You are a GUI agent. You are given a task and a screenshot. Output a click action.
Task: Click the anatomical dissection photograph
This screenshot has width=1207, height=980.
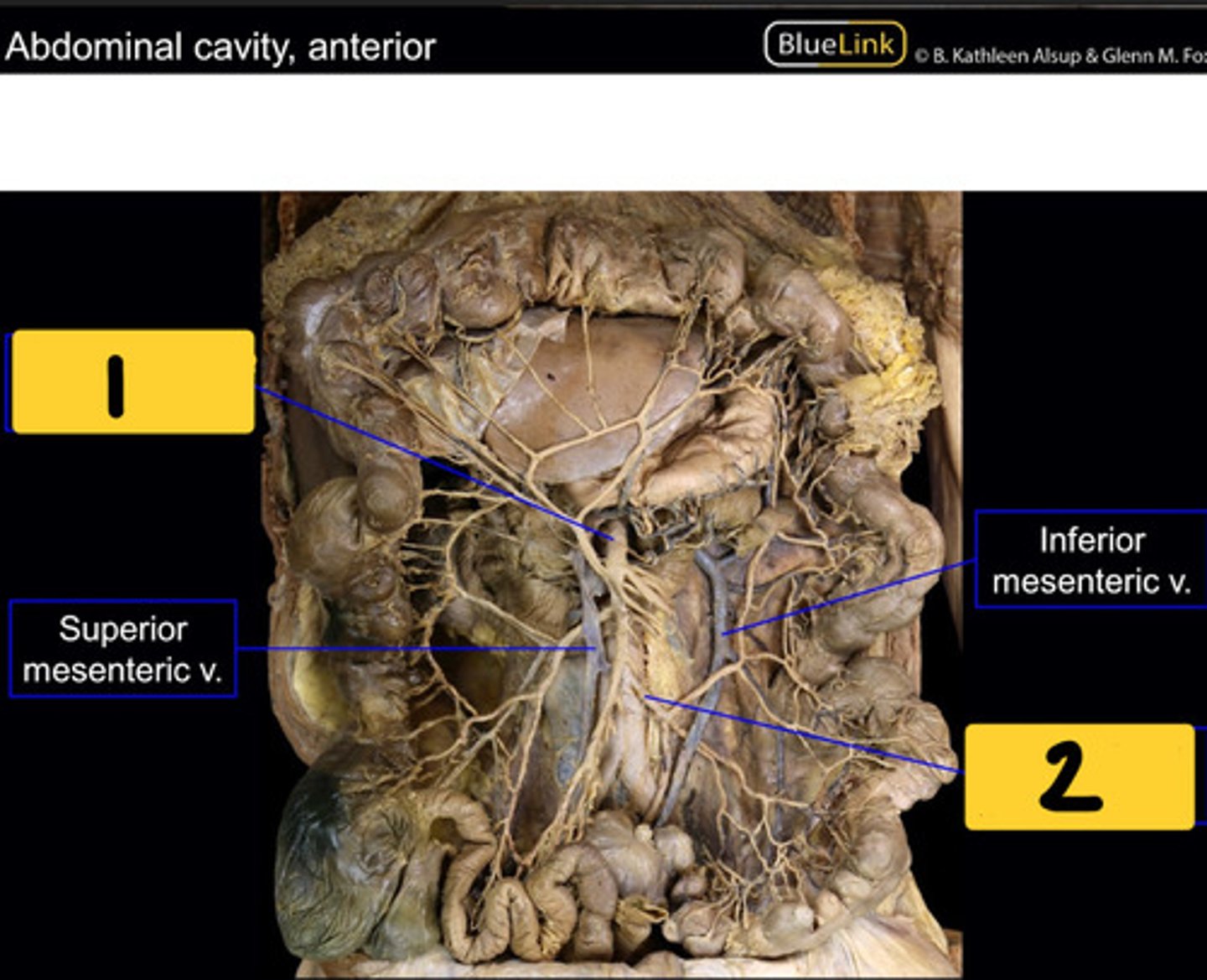coord(612,584)
